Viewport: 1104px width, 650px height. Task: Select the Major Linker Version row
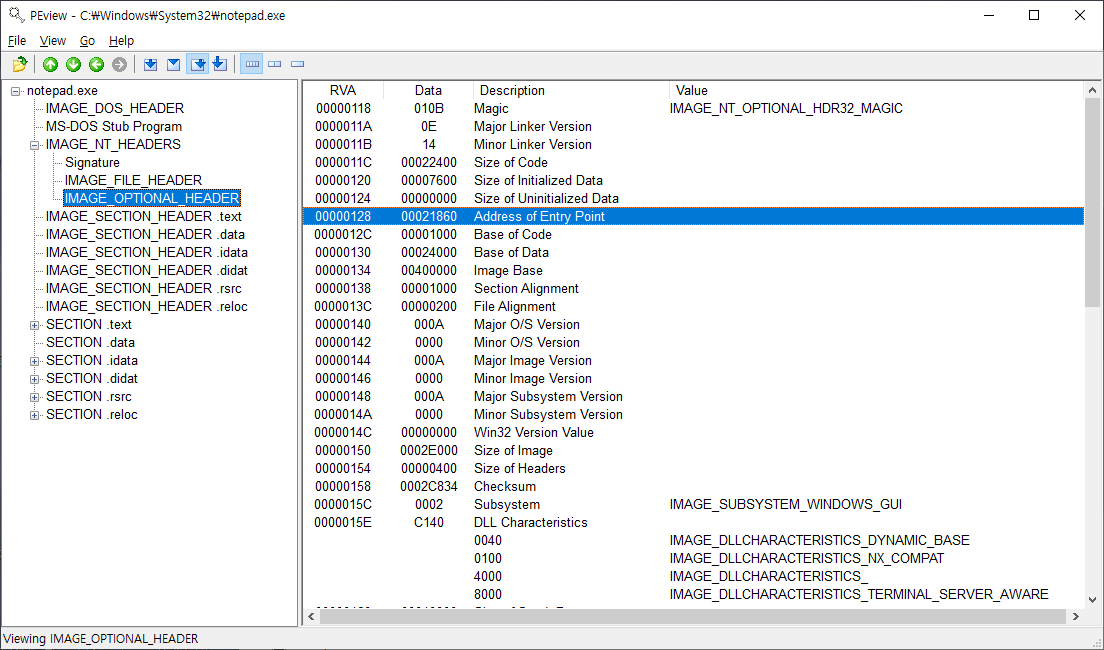point(694,127)
